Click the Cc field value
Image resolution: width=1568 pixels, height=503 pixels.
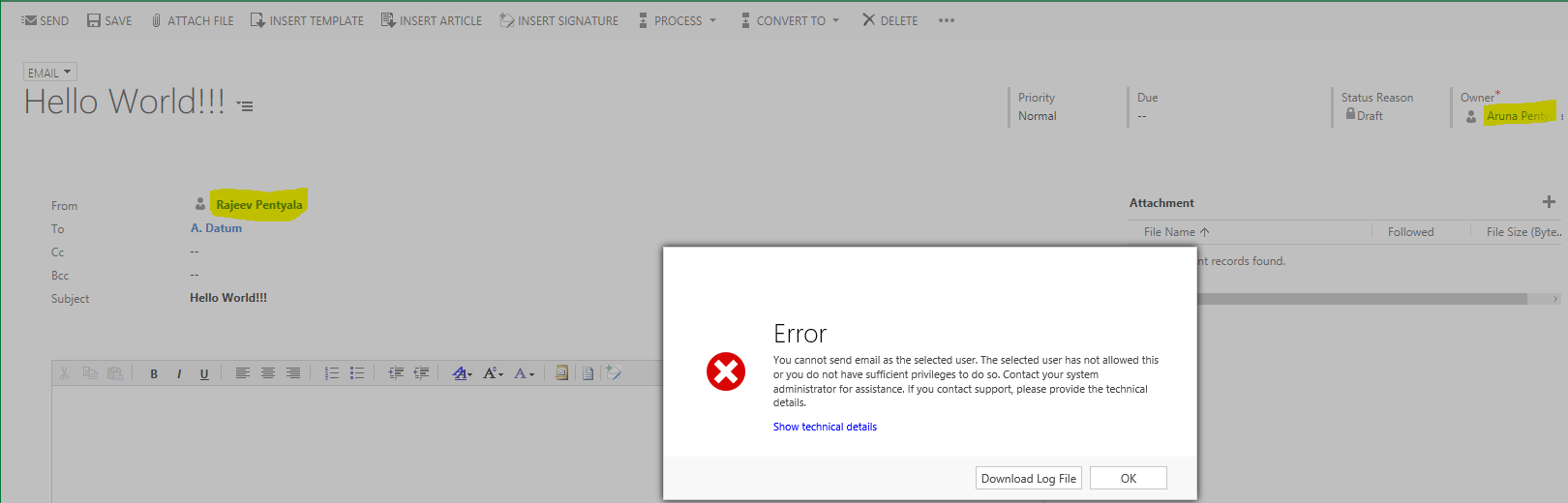pyautogui.click(x=195, y=251)
